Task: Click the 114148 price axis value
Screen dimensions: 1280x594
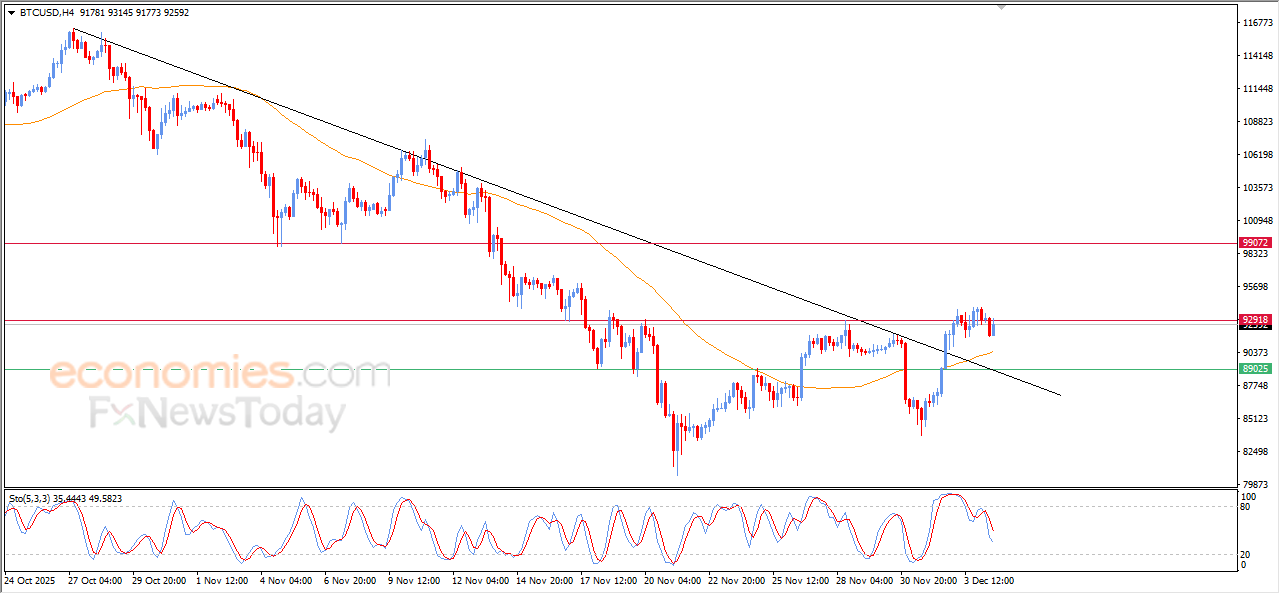Action: click(1256, 56)
